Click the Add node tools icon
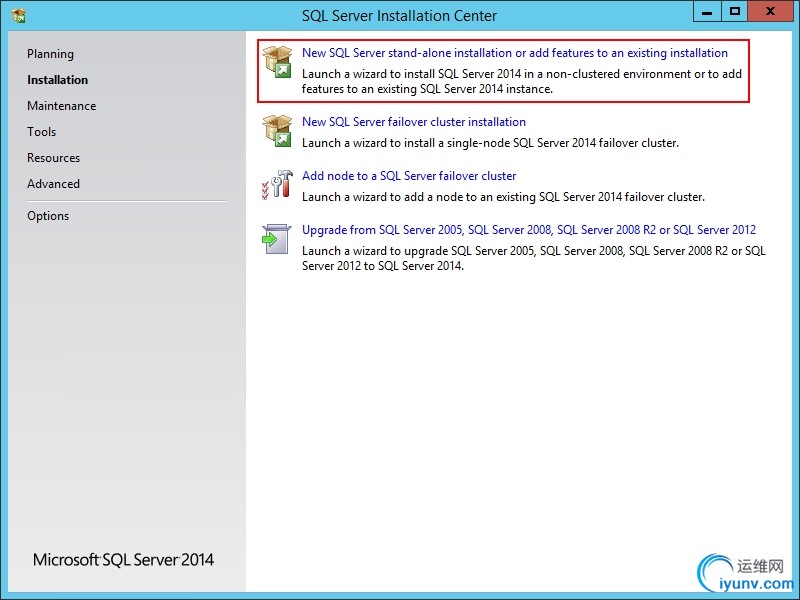 pos(277,185)
